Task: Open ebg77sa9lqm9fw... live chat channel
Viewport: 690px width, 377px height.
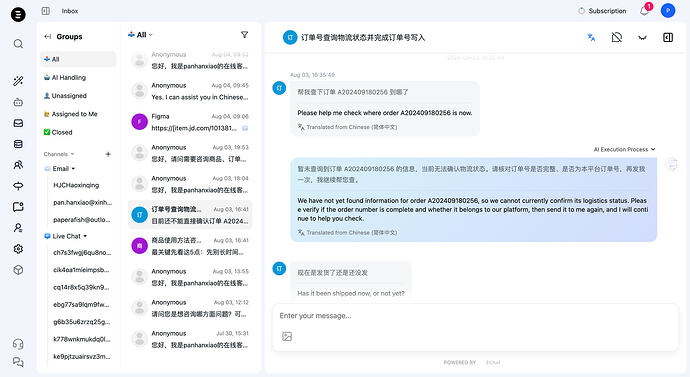Action: [x=81, y=304]
